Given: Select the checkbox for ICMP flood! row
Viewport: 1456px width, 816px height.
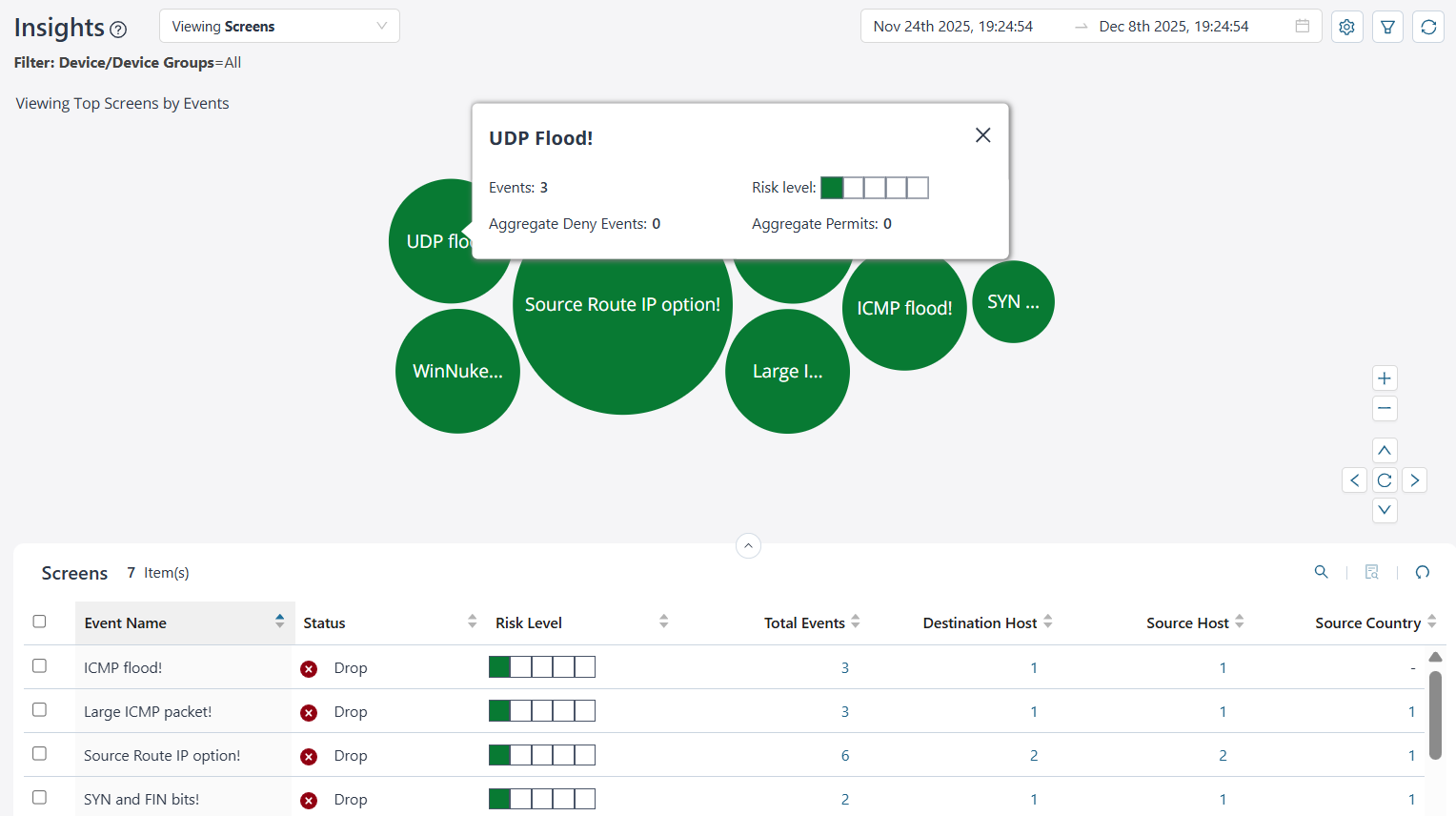Looking at the screenshot, I should [39, 665].
